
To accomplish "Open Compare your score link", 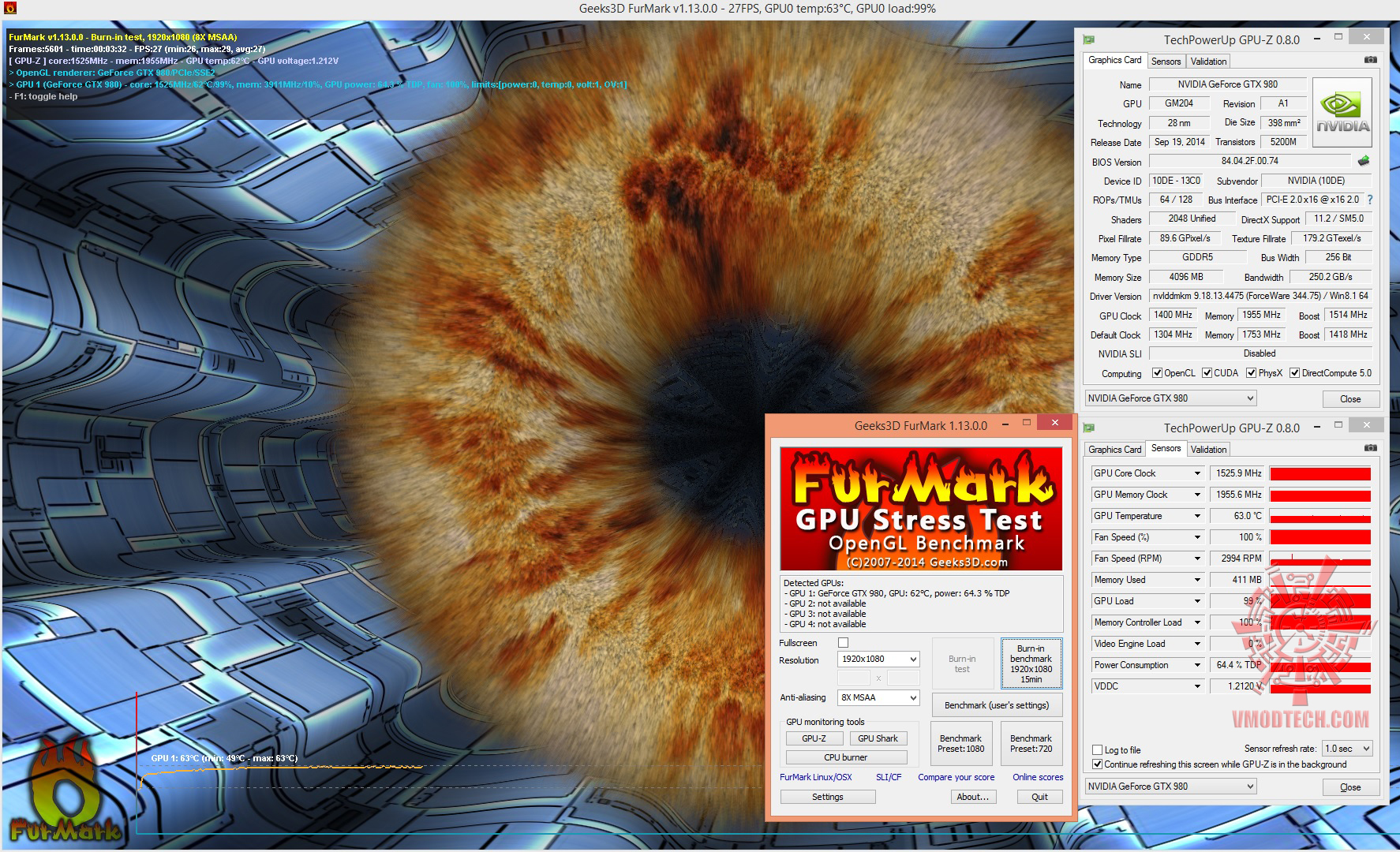I will click(956, 777).
